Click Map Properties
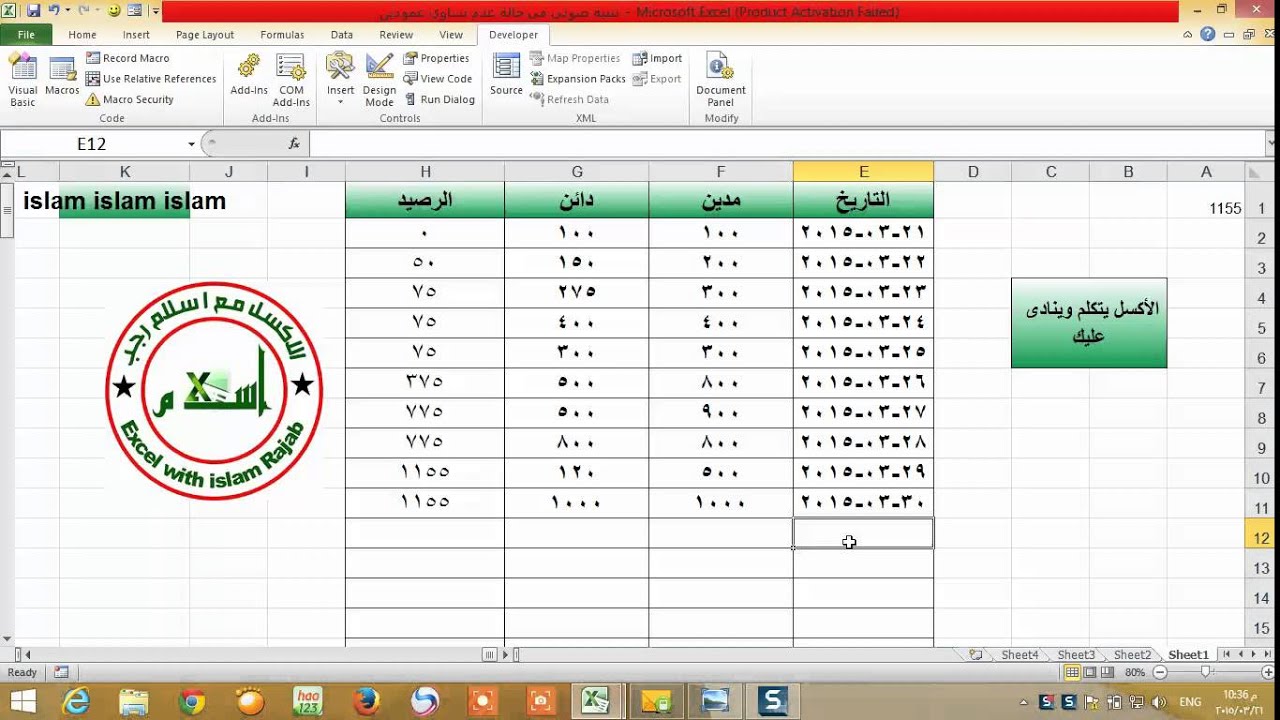Viewport: 1280px width, 720px height. [575, 58]
